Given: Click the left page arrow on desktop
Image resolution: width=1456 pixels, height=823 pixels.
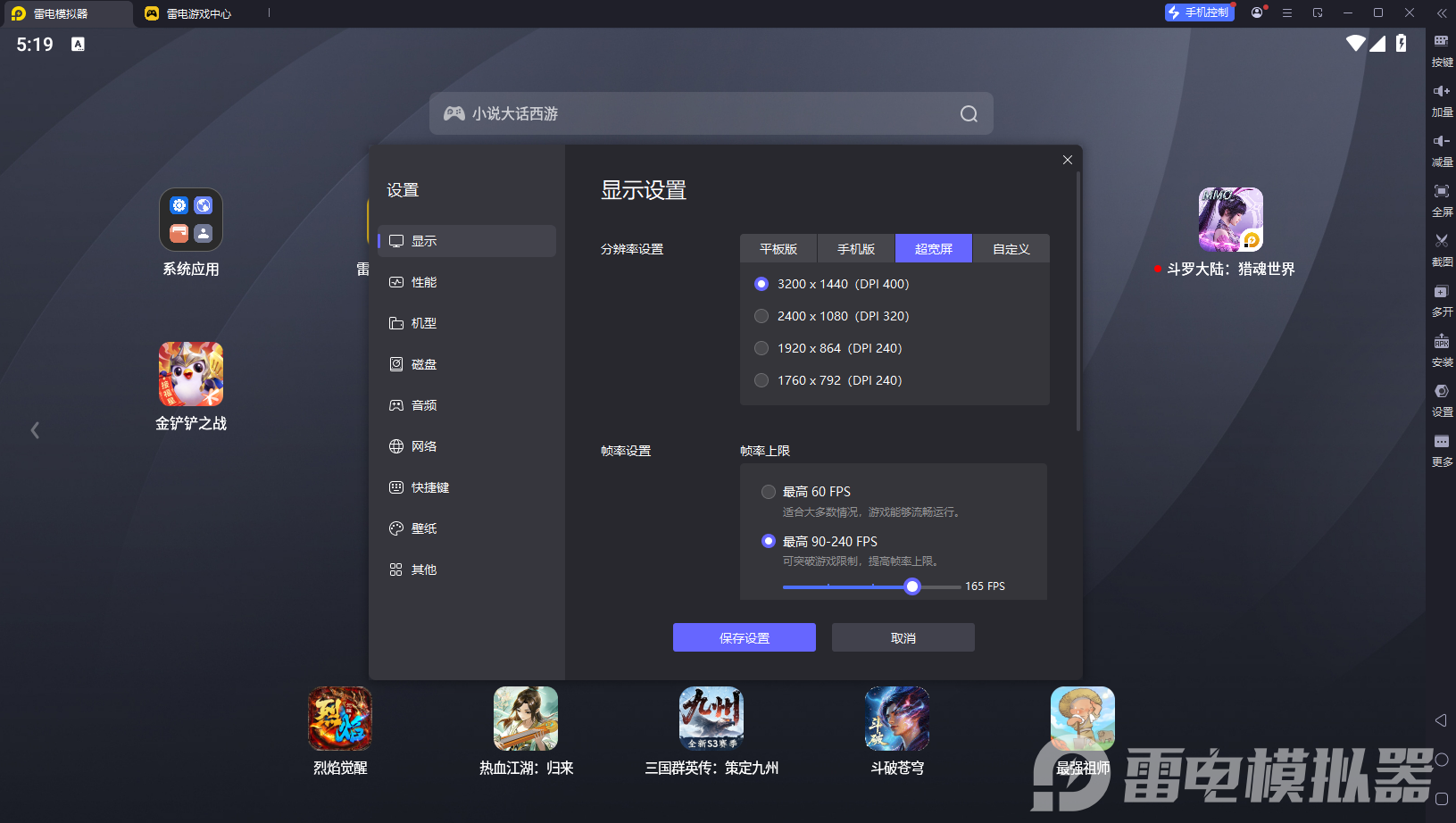Looking at the screenshot, I should pos(35,430).
